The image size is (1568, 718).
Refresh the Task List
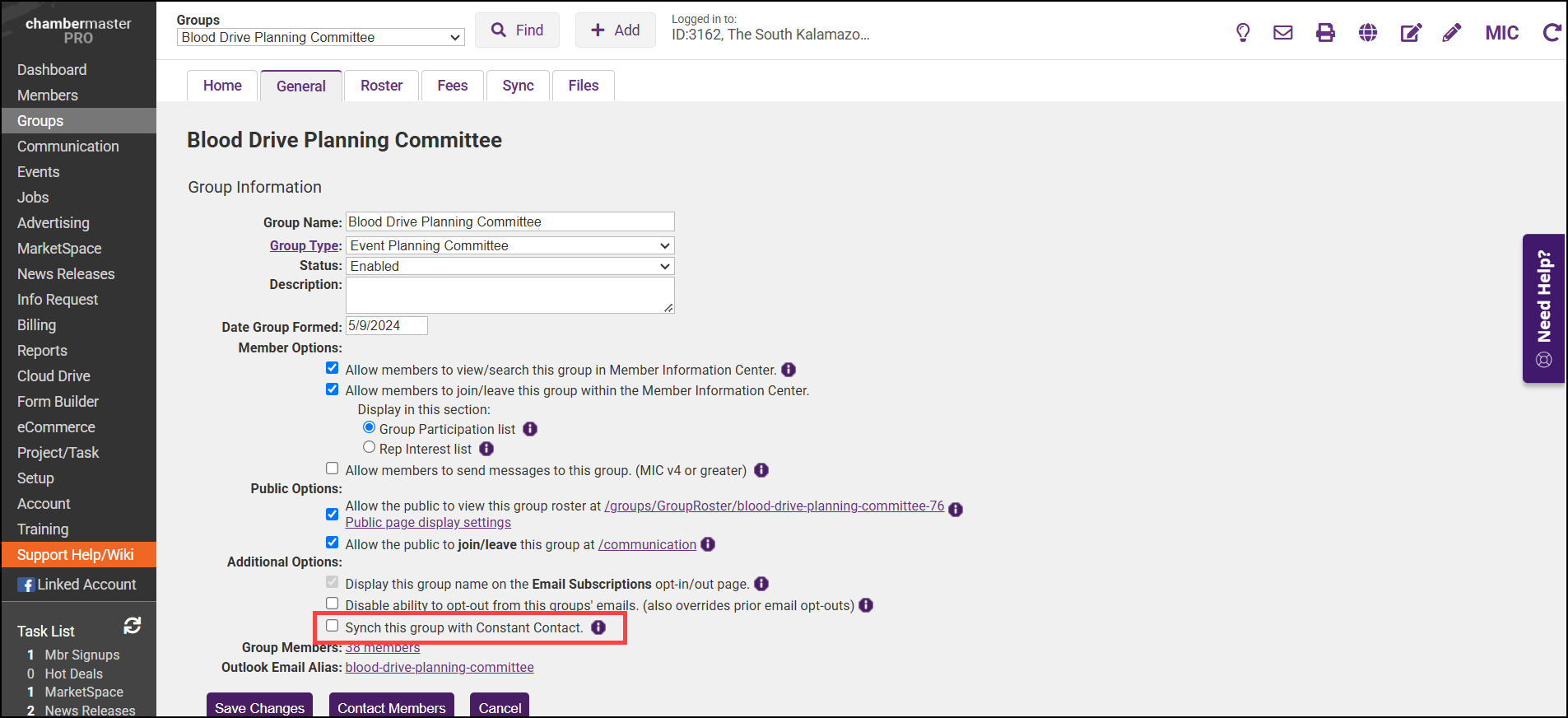pos(132,626)
